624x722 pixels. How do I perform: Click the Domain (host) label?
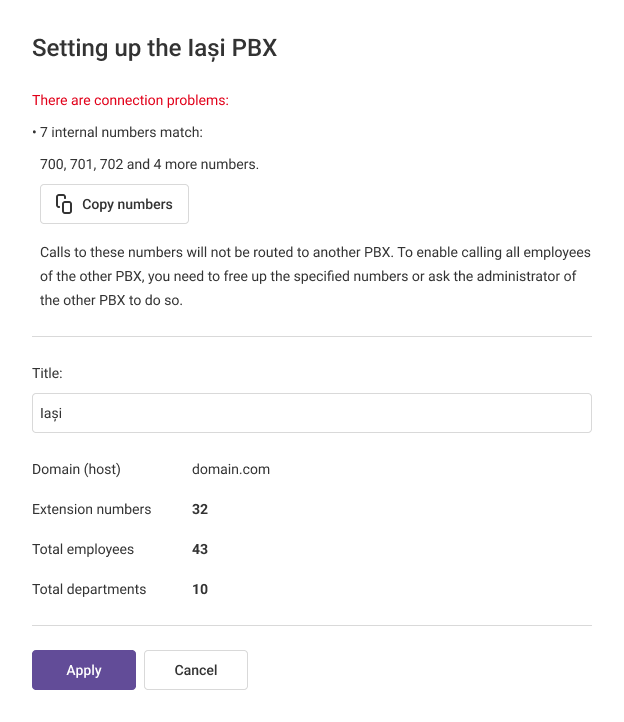click(76, 469)
